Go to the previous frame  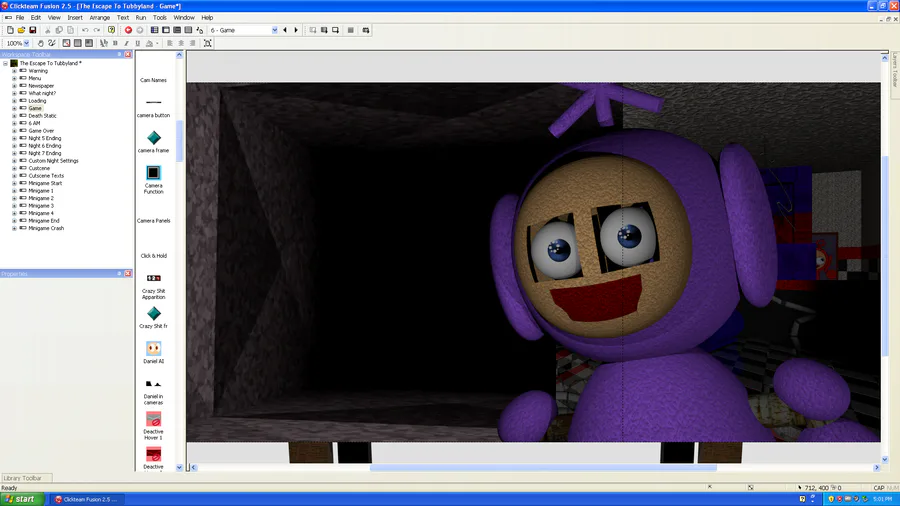285,30
